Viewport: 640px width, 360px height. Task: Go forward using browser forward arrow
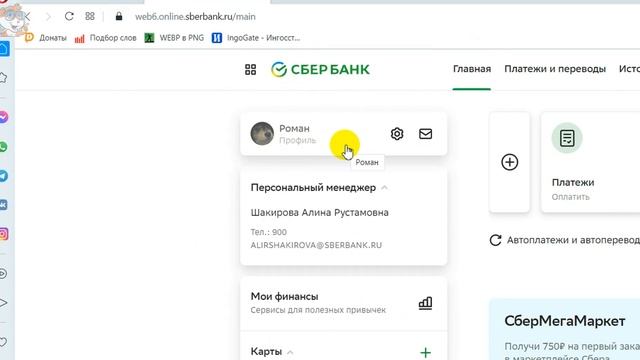[48, 17]
